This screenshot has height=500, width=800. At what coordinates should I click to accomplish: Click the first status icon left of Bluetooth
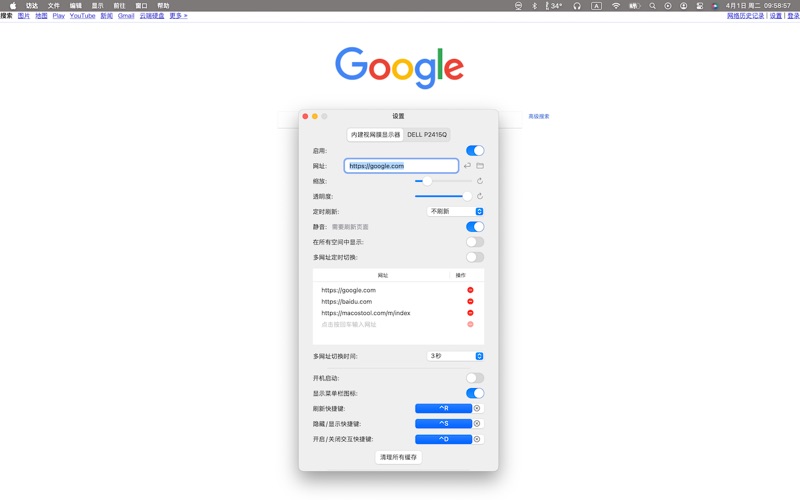[x=518, y=6]
